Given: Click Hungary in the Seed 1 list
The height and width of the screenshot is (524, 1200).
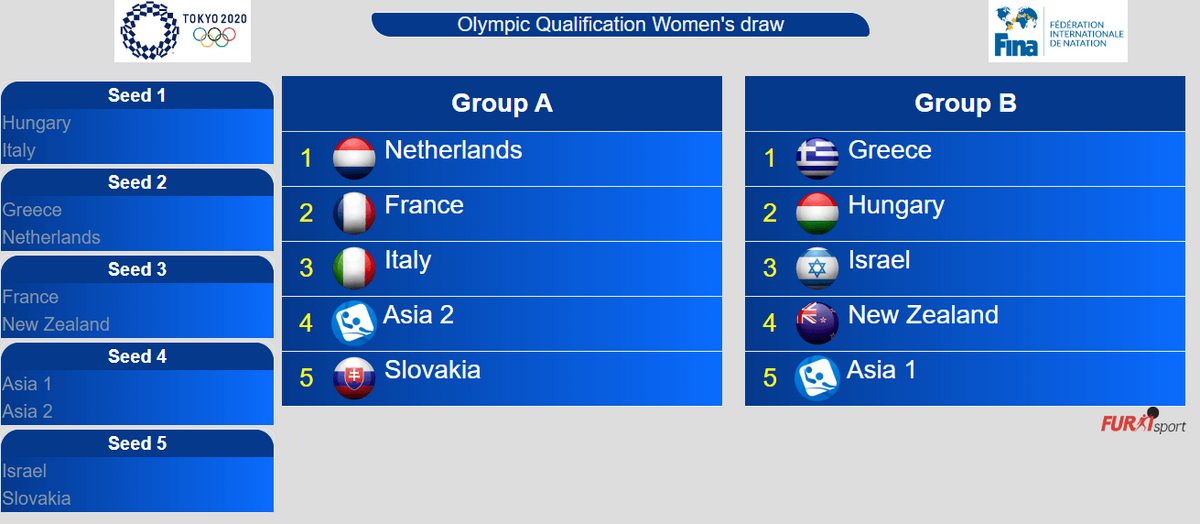Looking at the screenshot, I should point(37,123).
